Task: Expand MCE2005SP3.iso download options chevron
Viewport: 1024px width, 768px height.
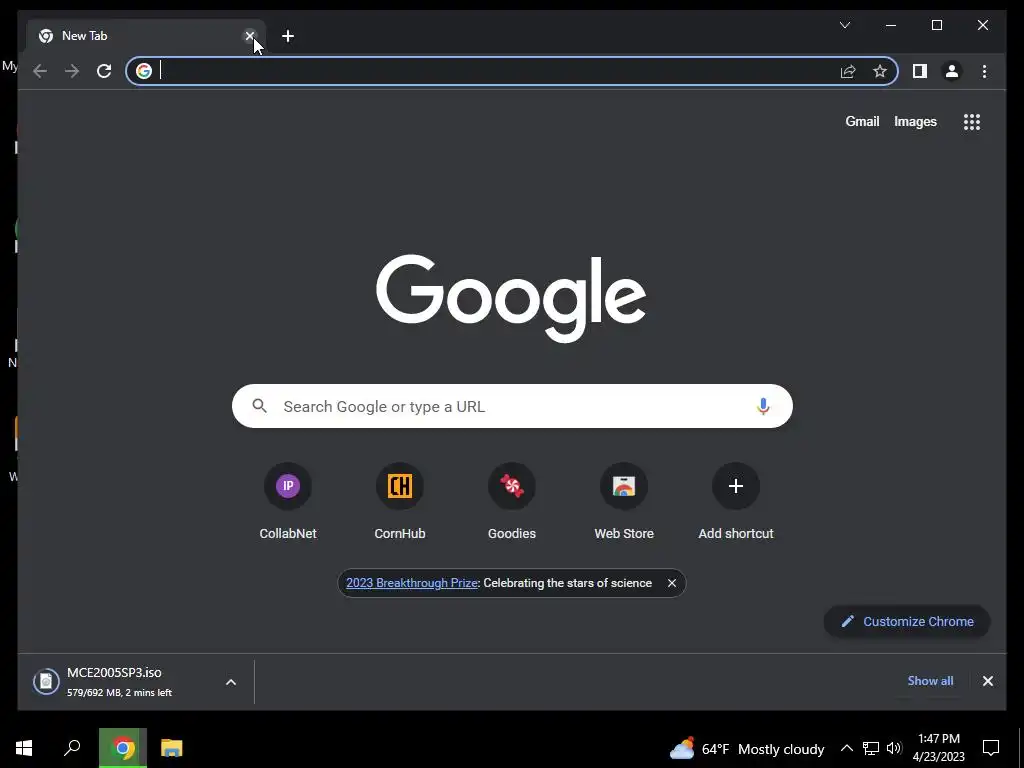Action: pos(231,682)
